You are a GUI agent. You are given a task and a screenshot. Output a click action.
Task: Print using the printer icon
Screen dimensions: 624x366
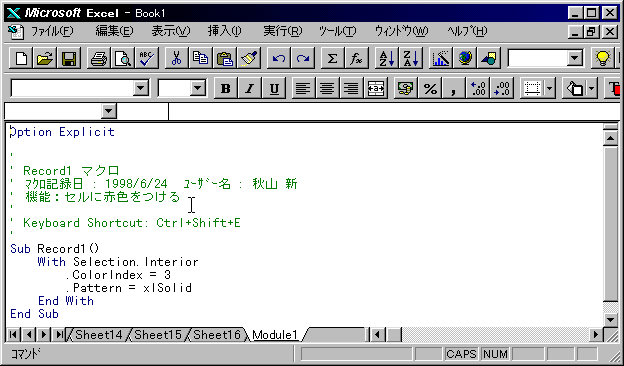[99, 59]
